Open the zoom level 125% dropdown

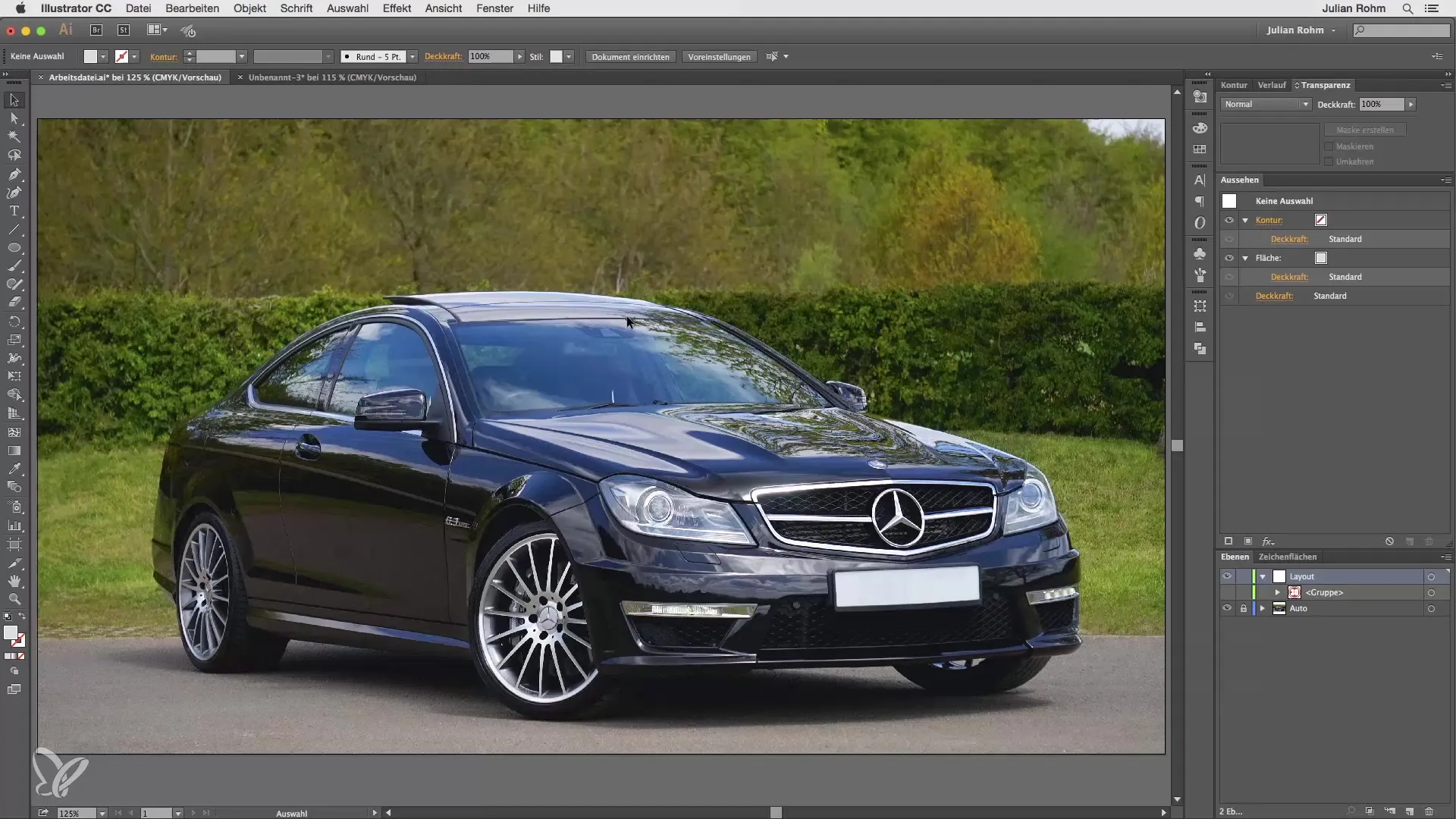tap(102, 813)
